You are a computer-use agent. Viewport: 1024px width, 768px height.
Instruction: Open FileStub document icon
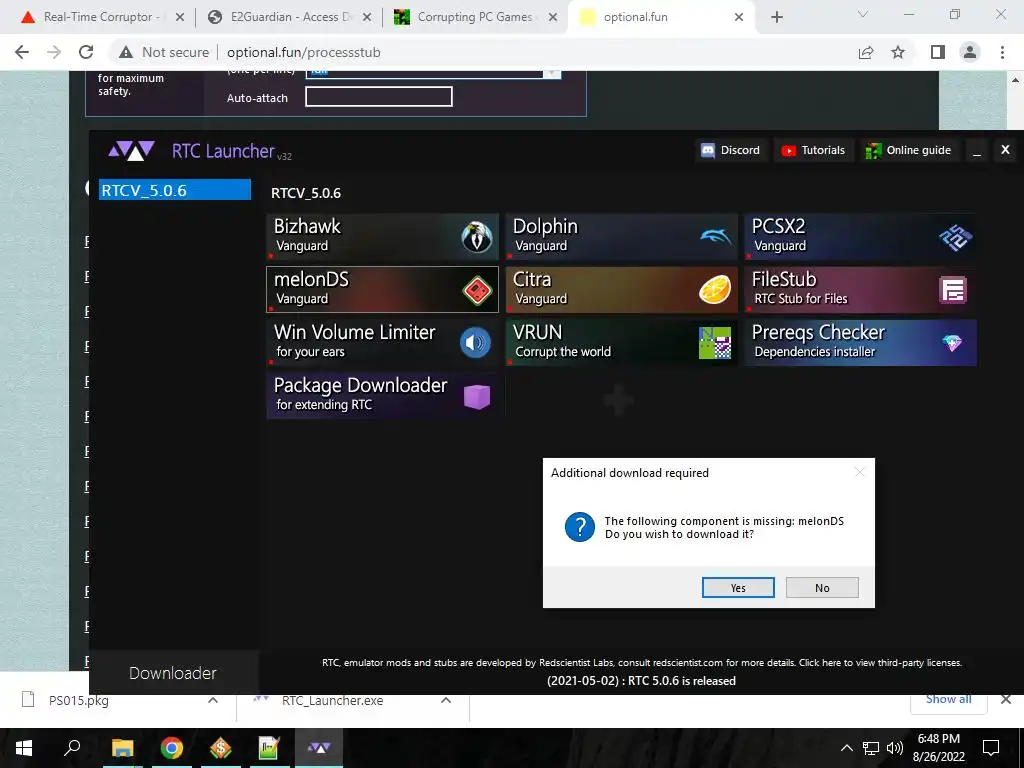click(x=953, y=290)
